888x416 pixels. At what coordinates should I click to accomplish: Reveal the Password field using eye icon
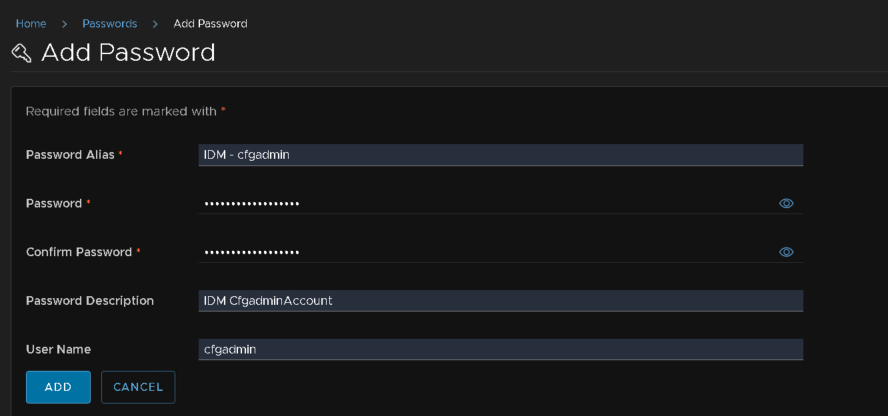click(786, 203)
